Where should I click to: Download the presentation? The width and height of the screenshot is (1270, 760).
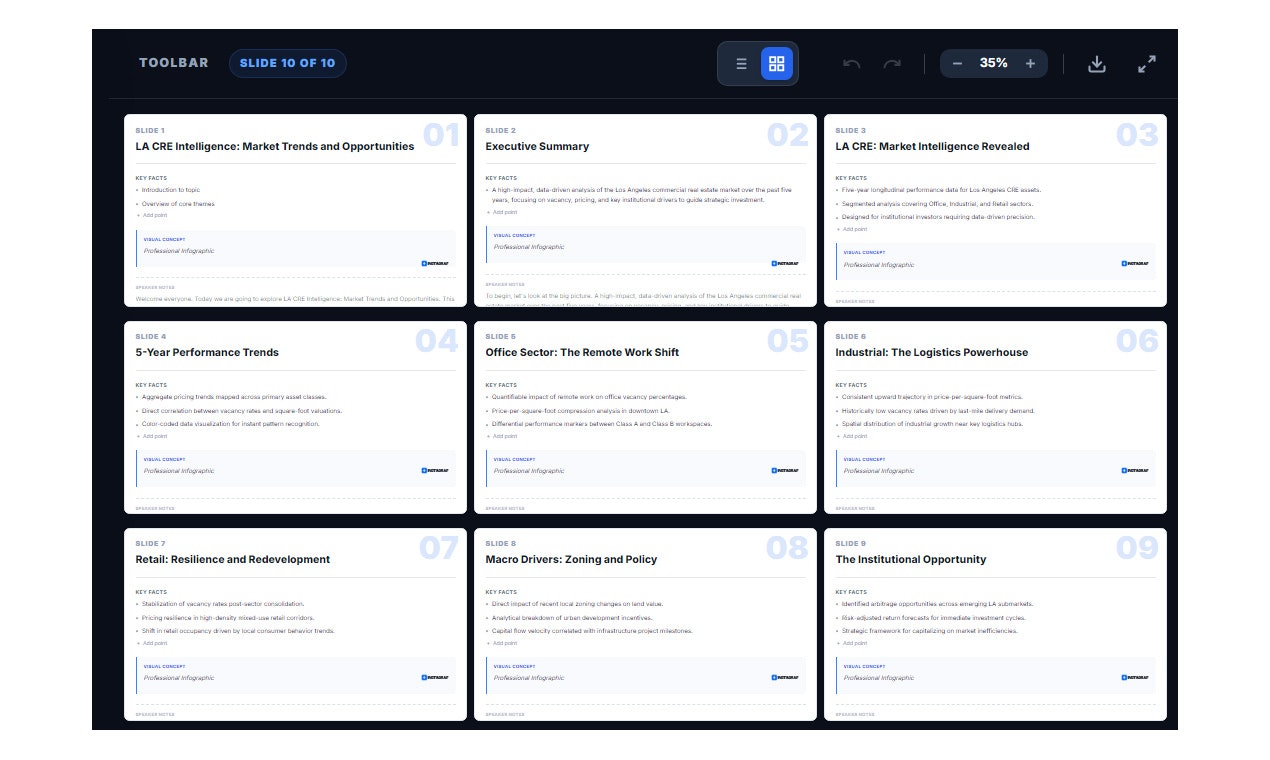click(x=1097, y=64)
